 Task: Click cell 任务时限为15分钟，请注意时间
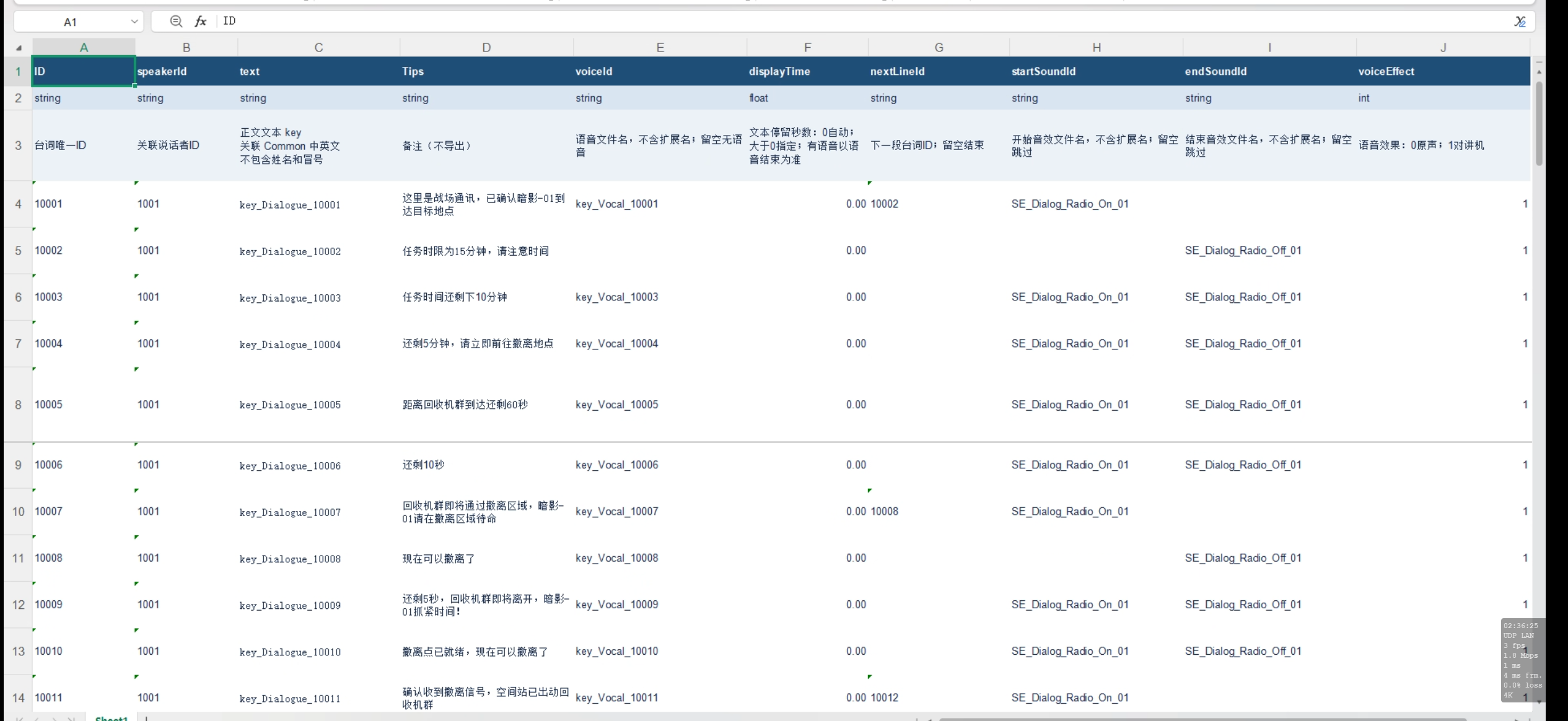pos(486,251)
